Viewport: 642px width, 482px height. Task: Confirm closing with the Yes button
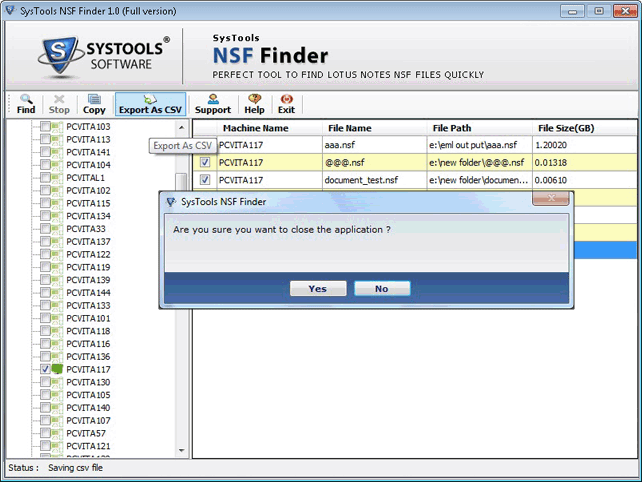[x=318, y=288]
